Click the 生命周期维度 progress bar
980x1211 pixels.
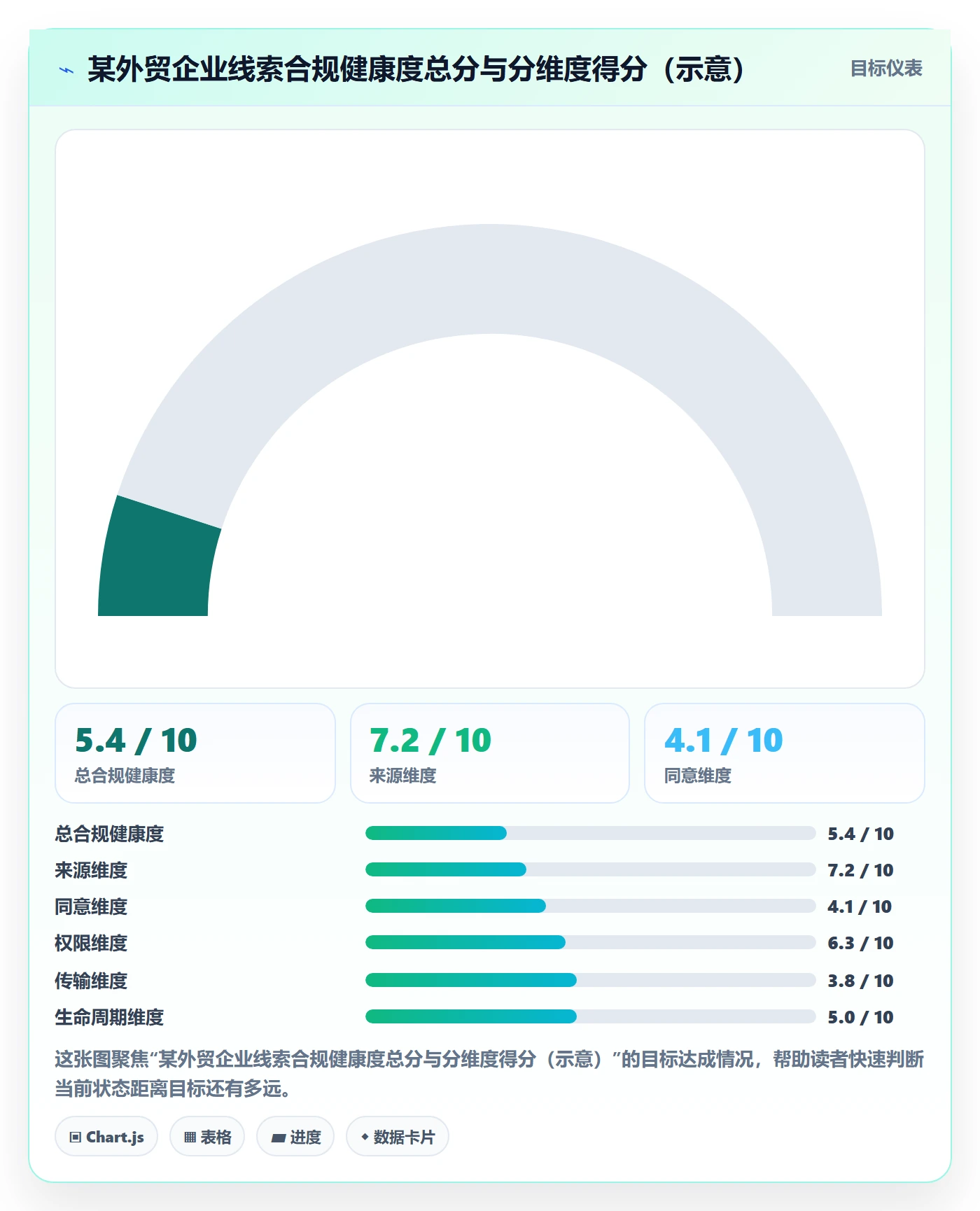[590, 1016]
